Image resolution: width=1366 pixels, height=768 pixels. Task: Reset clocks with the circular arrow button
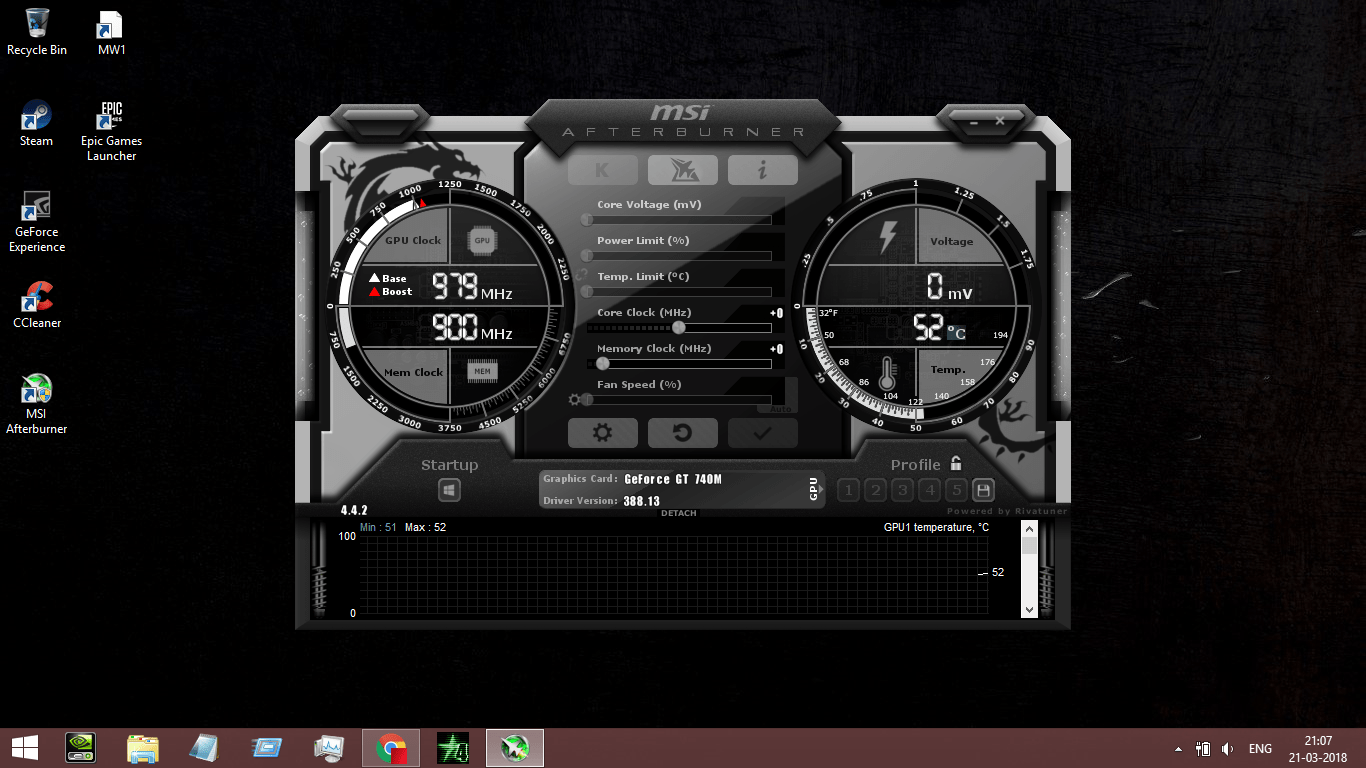tap(682, 433)
